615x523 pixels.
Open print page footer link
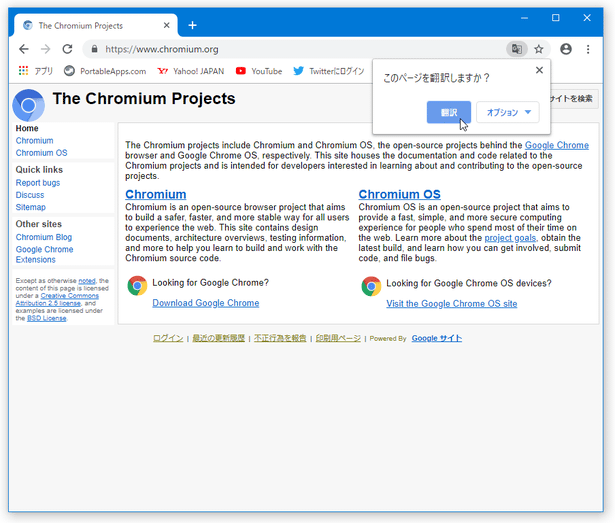click(x=338, y=338)
